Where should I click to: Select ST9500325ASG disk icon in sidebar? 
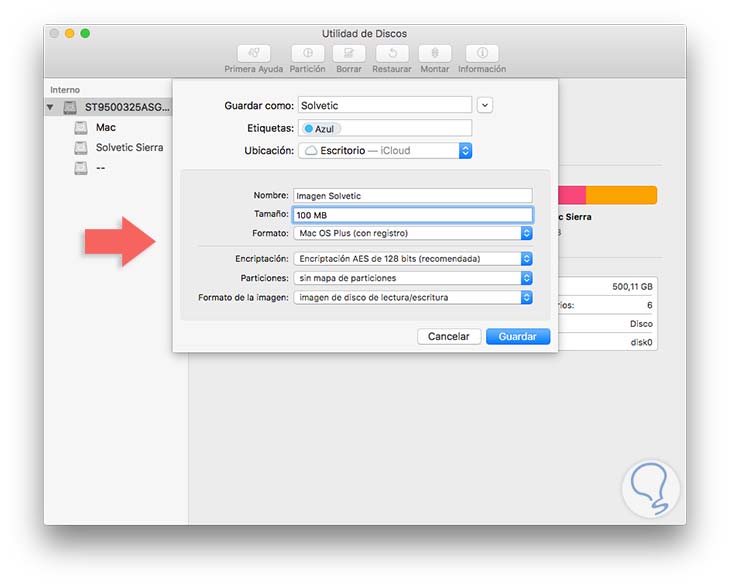70,108
